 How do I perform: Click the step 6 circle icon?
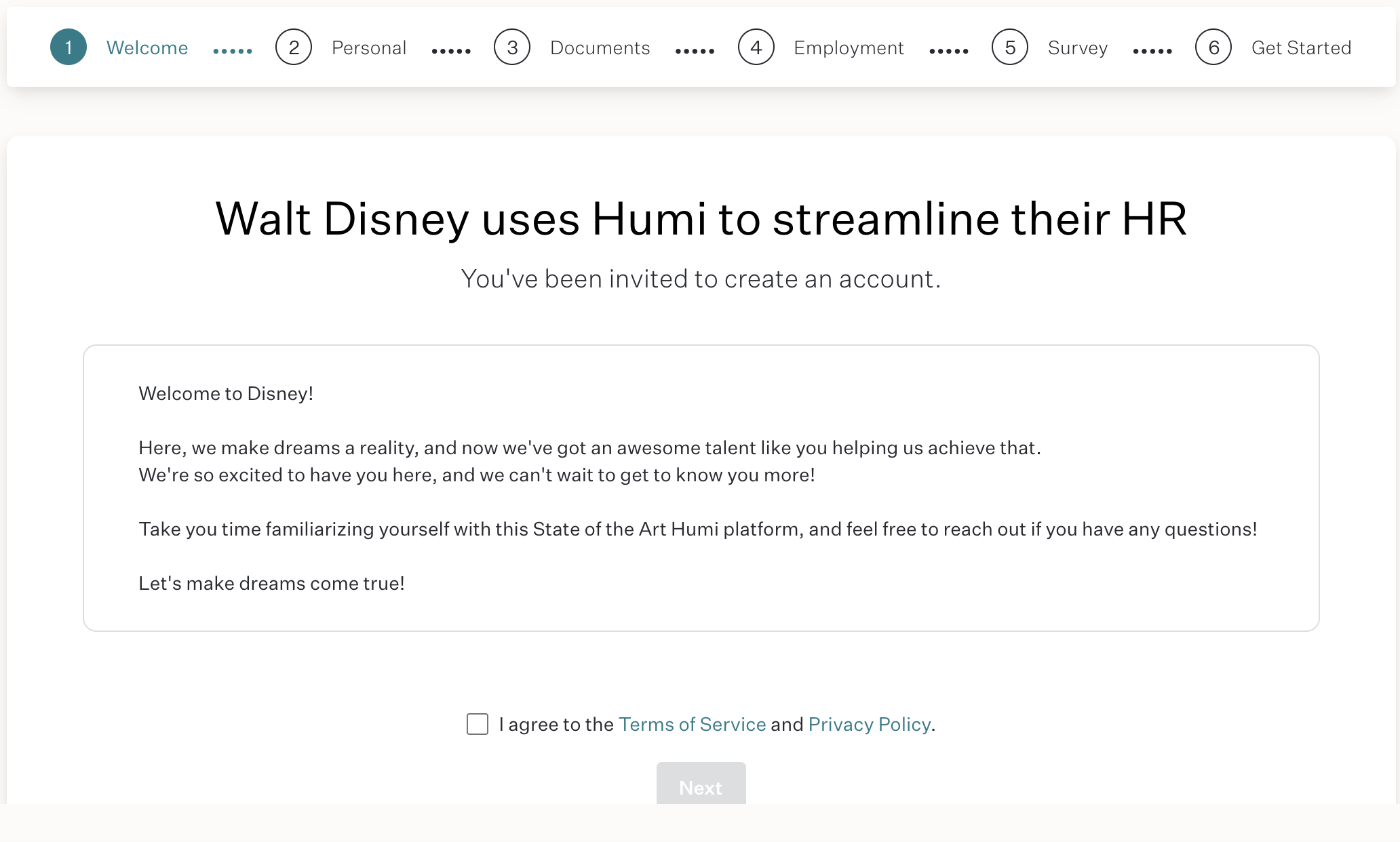click(1213, 47)
